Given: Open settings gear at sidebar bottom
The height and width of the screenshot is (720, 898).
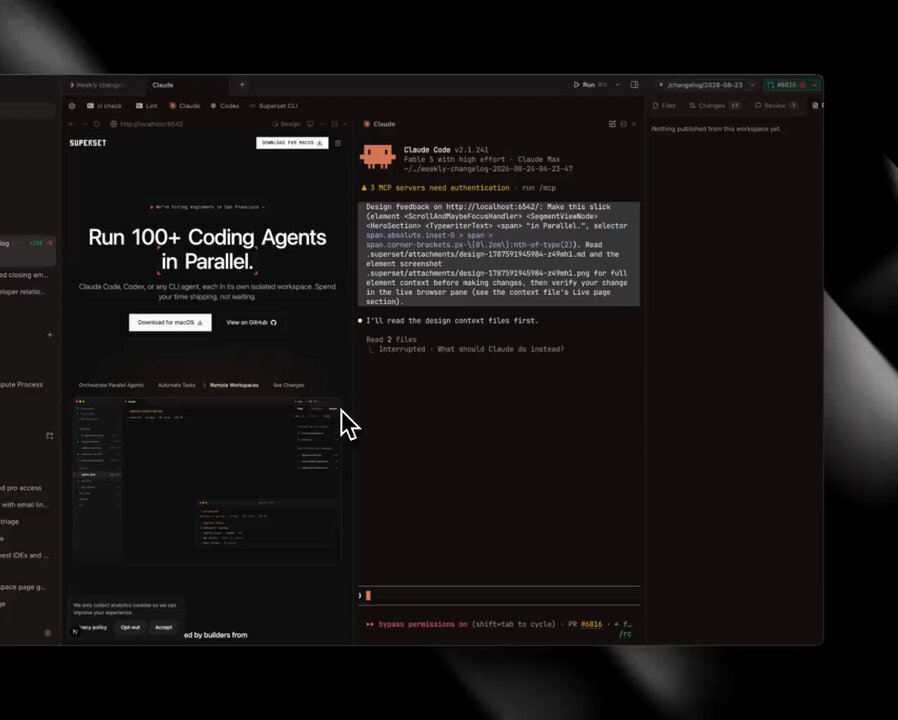Looking at the screenshot, I should click(48, 633).
